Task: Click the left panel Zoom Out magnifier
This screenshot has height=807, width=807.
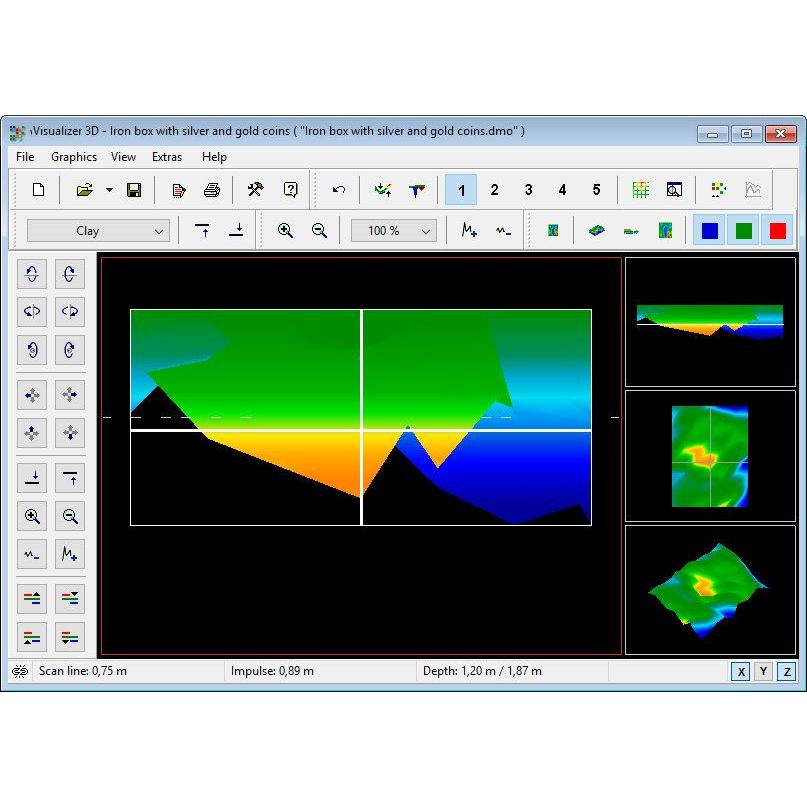Action: 70,516
